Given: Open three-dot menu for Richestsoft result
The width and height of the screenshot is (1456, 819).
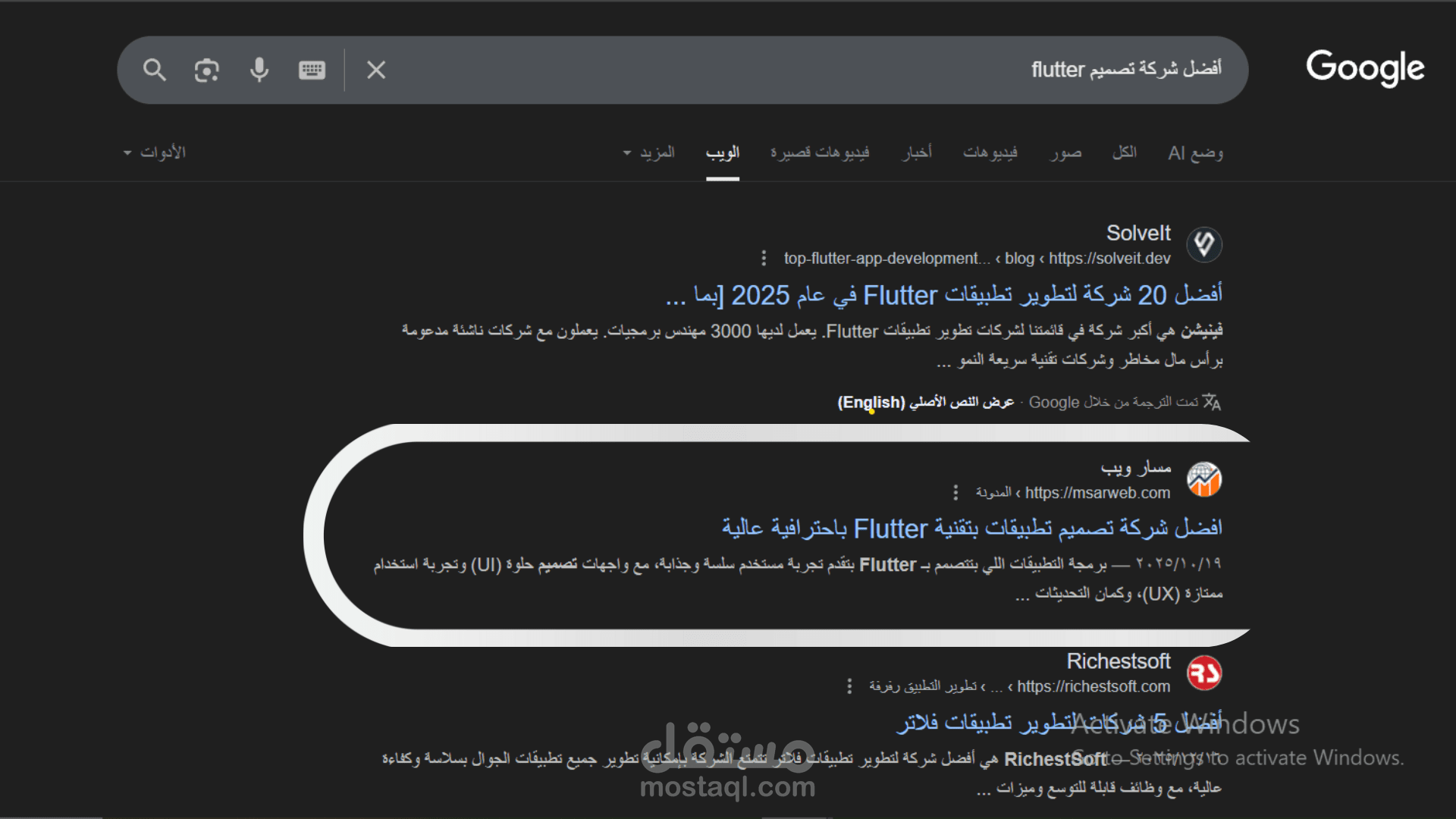Looking at the screenshot, I should click(x=849, y=686).
